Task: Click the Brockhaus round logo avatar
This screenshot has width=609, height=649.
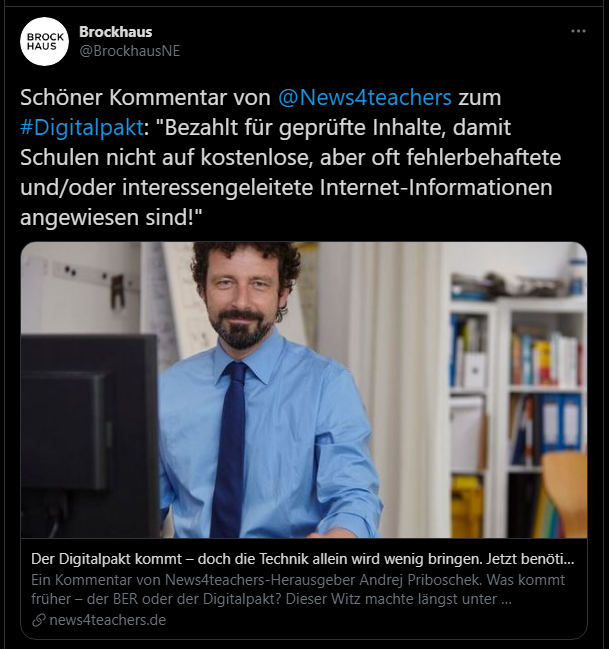Action: pos(44,41)
